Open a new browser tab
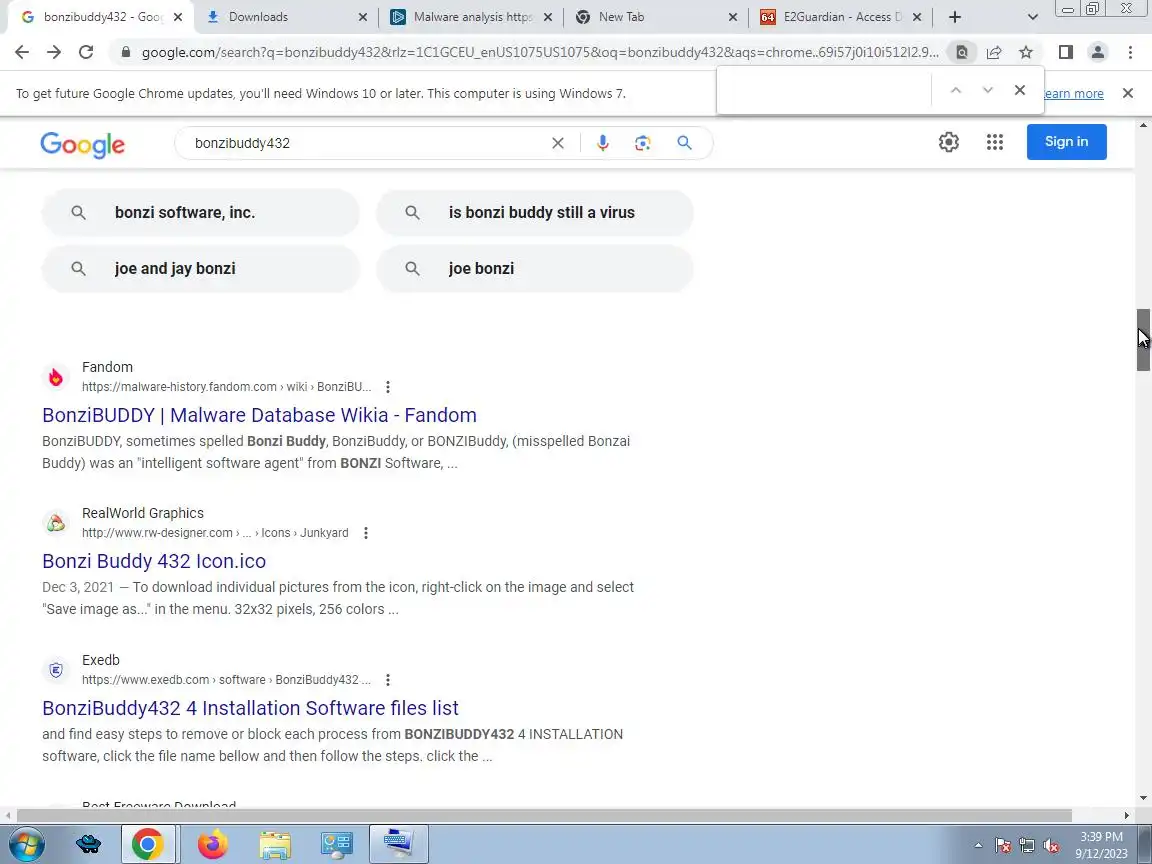1152x864 pixels. coord(954,17)
